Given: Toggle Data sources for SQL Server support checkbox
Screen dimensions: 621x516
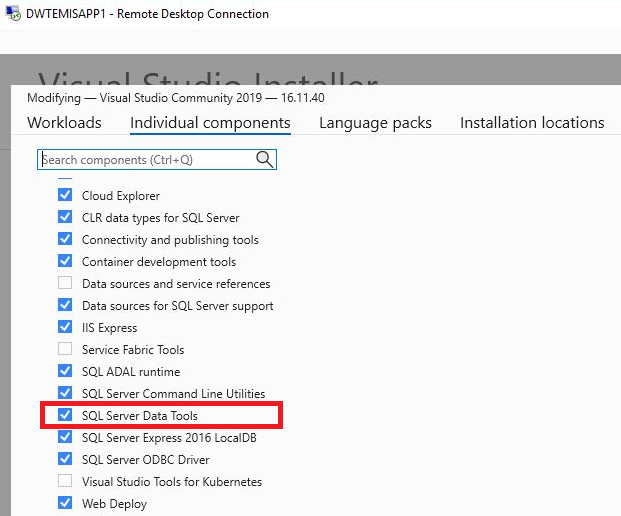Looking at the screenshot, I should point(65,305).
